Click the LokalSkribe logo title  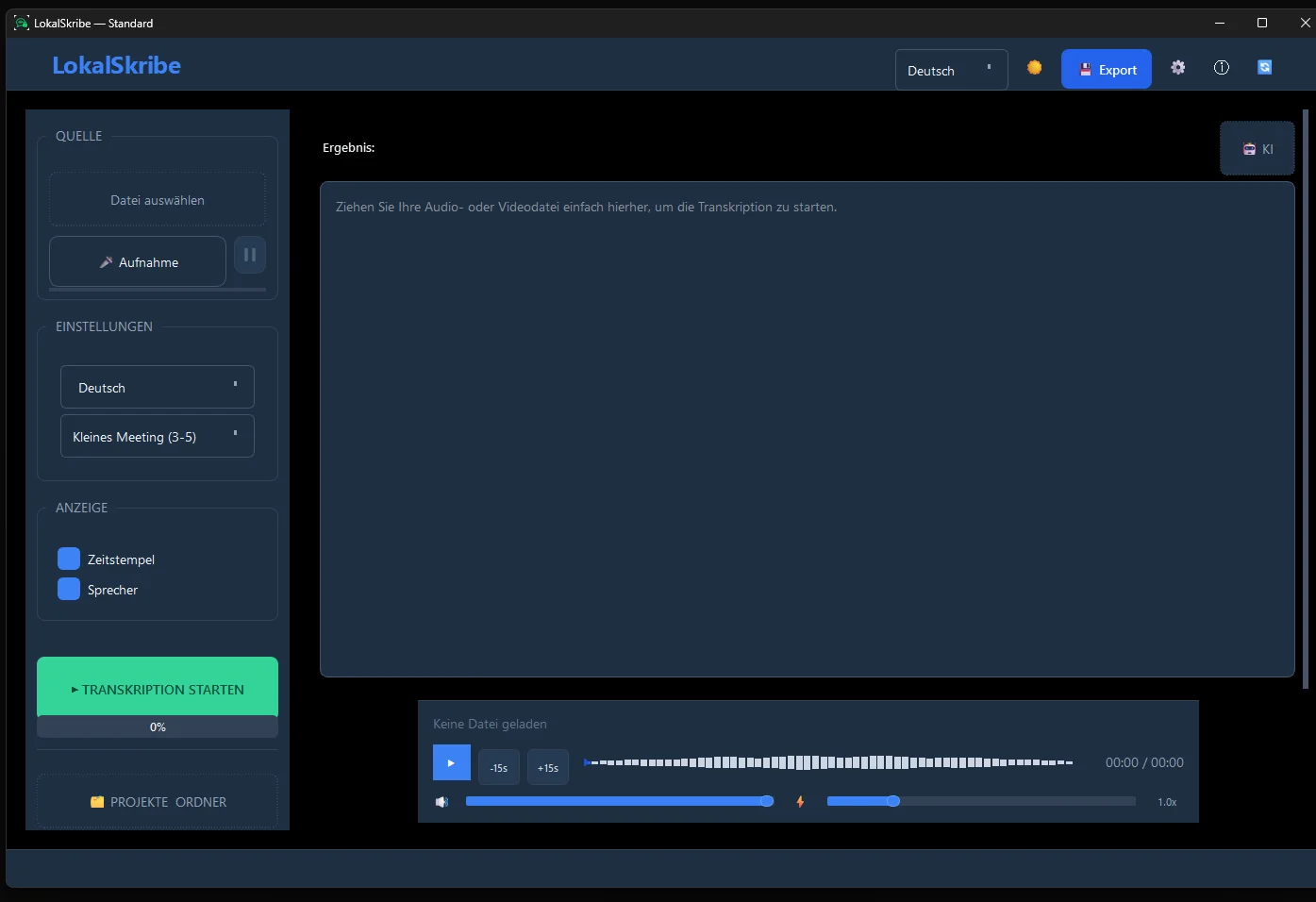pos(116,65)
